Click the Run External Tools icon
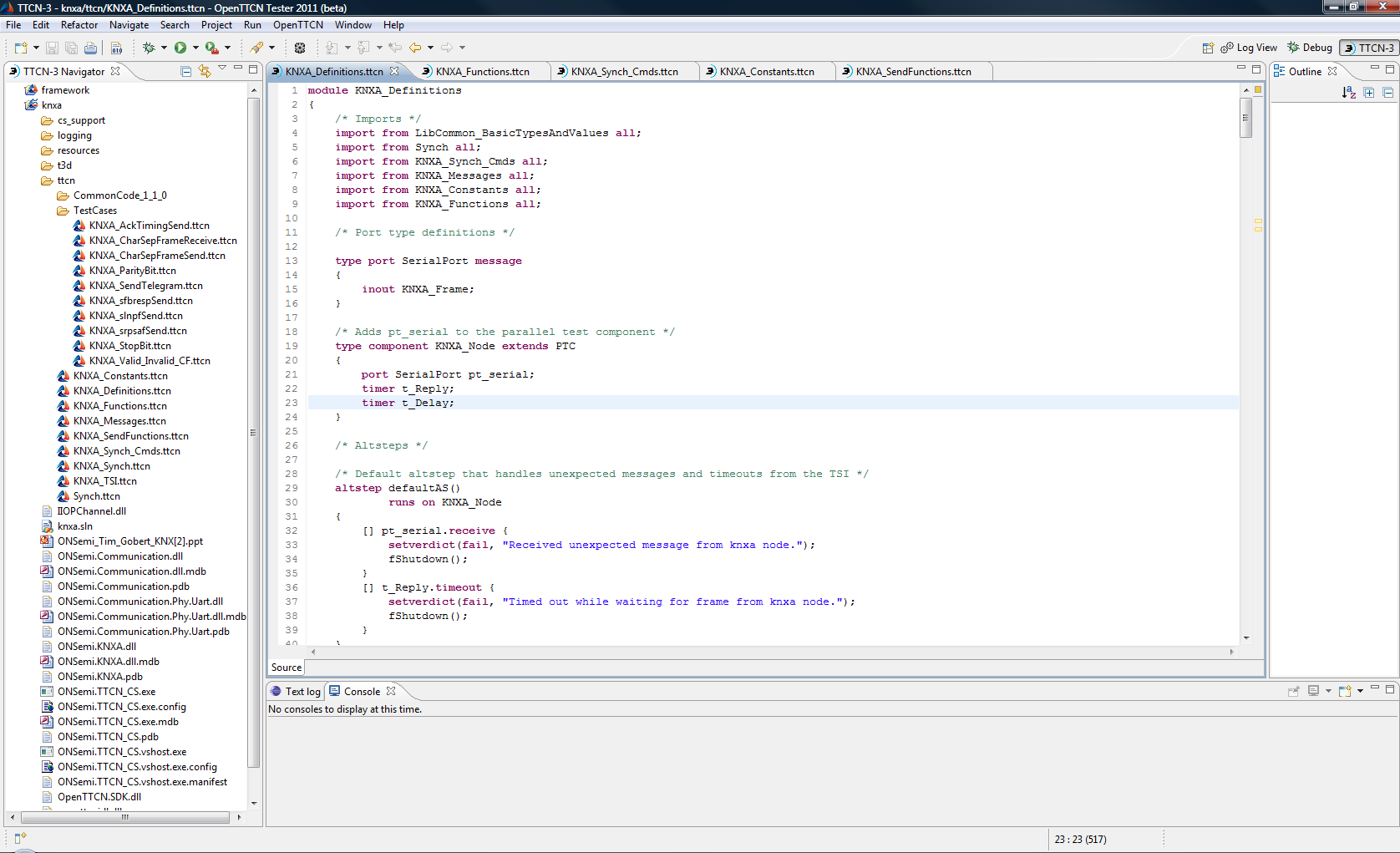The width and height of the screenshot is (1400, 853). coord(212,48)
